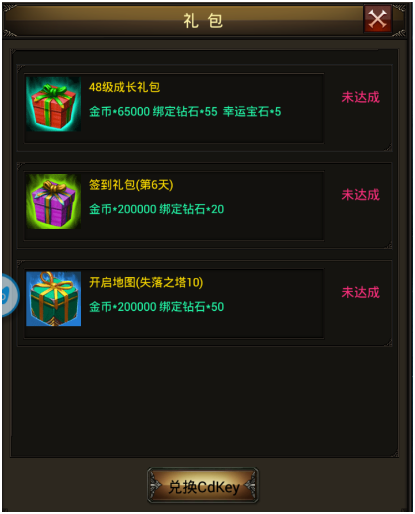The width and height of the screenshot is (415, 514).
Task: Select the 签到礼包(第6天) title
Action: 131,185
